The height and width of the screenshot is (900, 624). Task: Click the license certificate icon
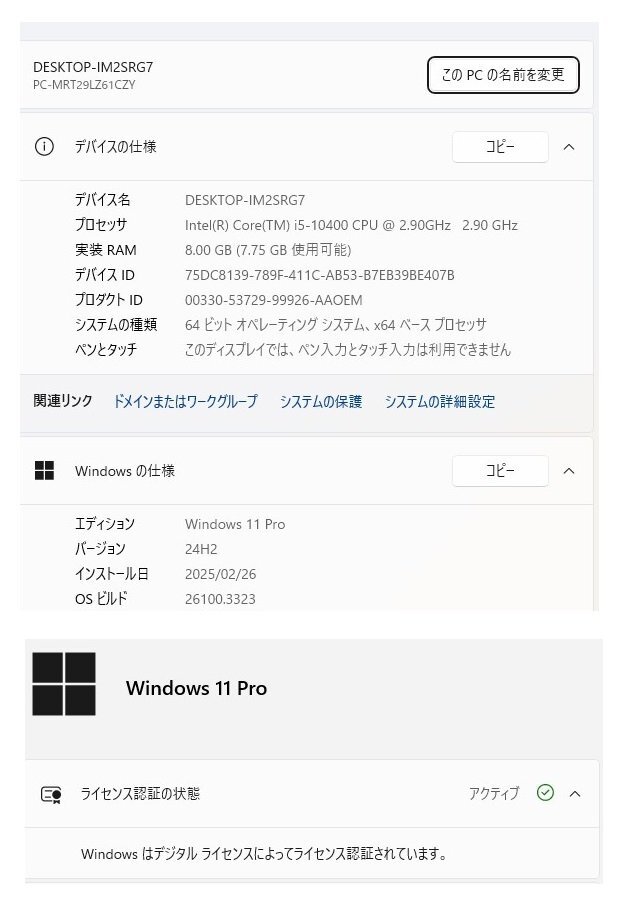click(x=51, y=794)
